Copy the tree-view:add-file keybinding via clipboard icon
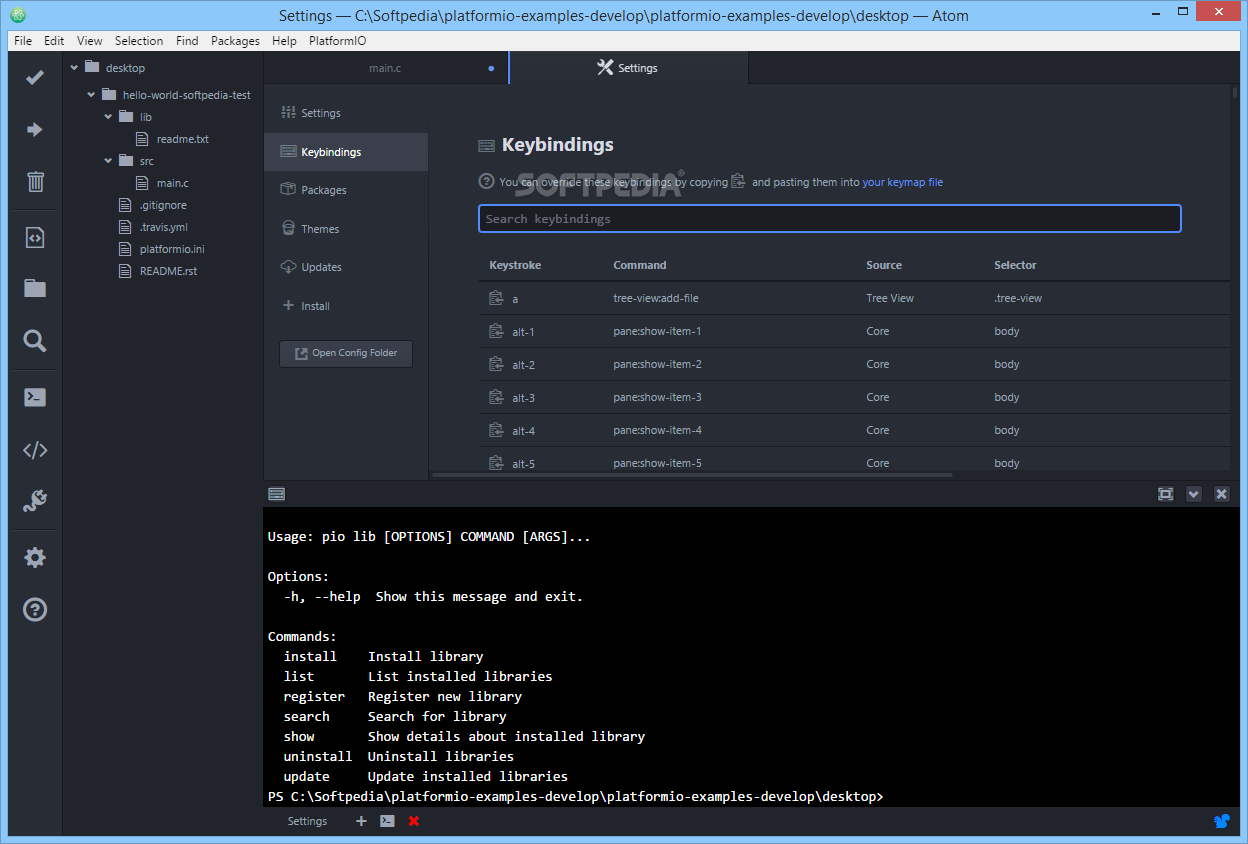This screenshot has height=844, width=1248. [496, 298]
